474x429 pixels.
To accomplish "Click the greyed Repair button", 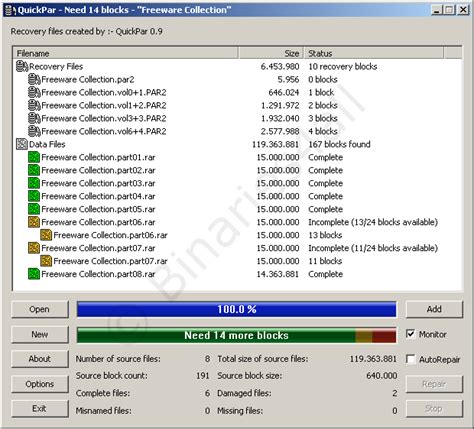I will pos(434,384).
